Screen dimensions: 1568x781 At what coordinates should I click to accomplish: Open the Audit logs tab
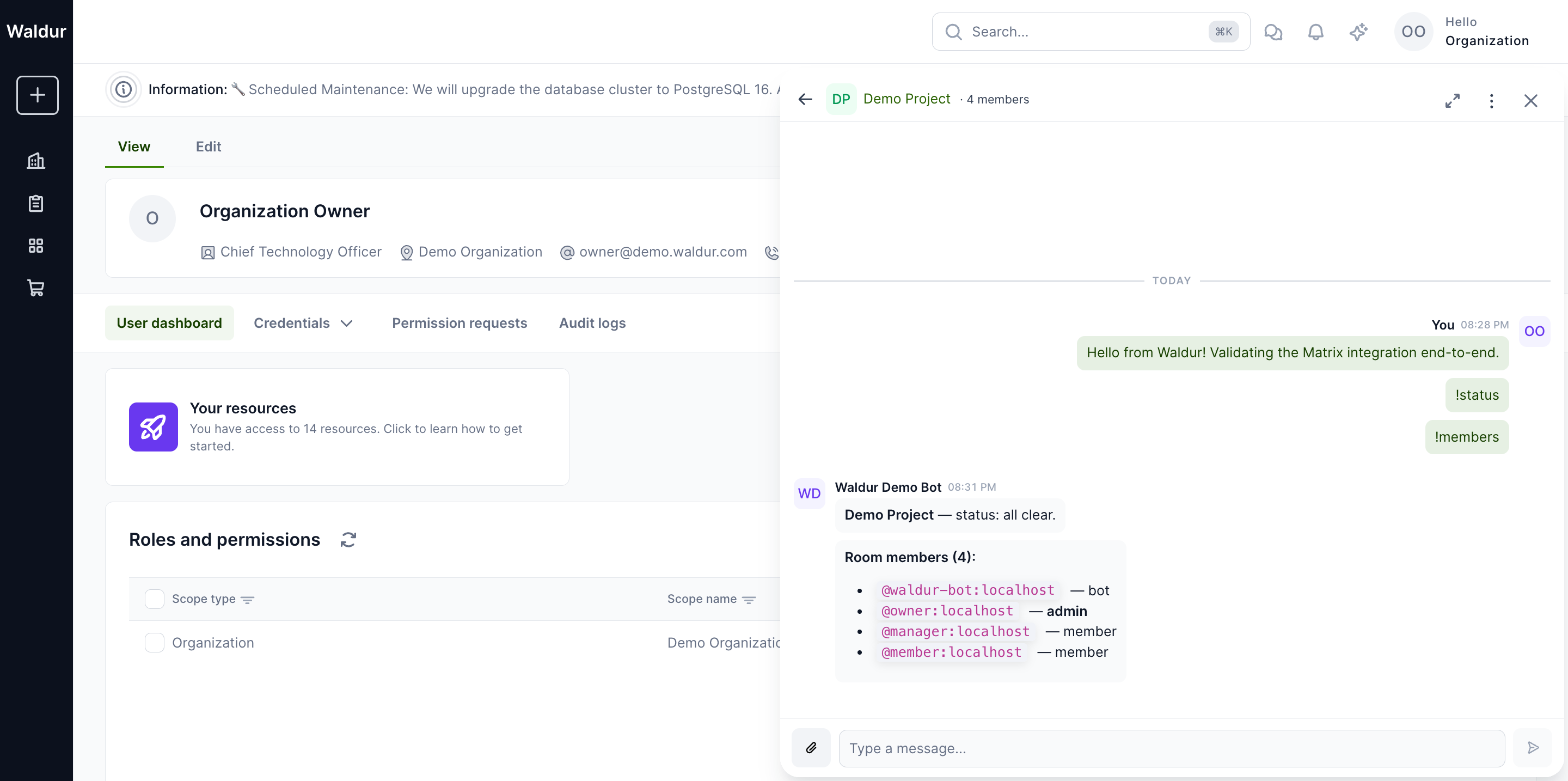pyautogui.click(x=592, y=323)
